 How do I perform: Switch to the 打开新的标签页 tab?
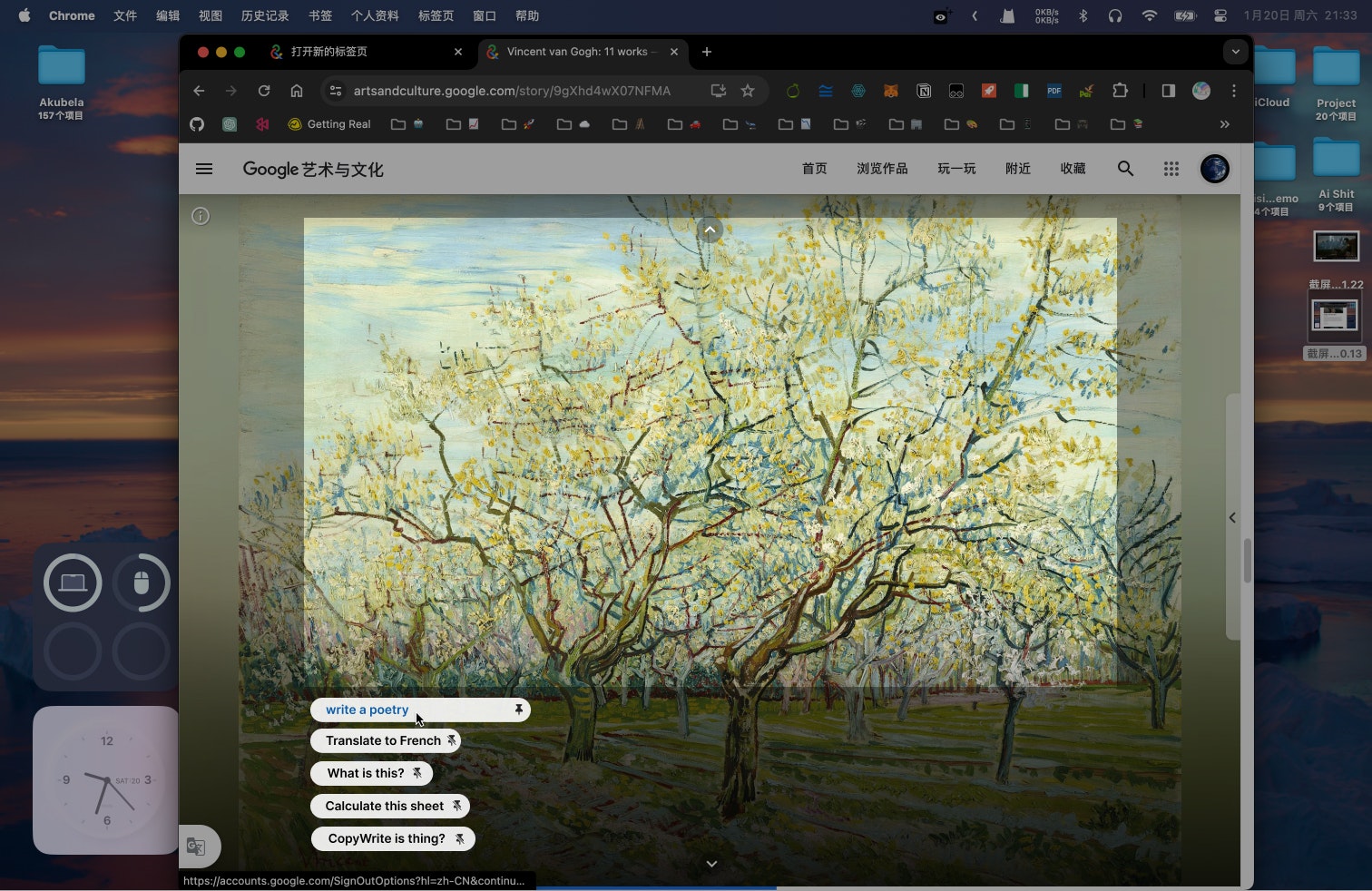click(367, 52)
